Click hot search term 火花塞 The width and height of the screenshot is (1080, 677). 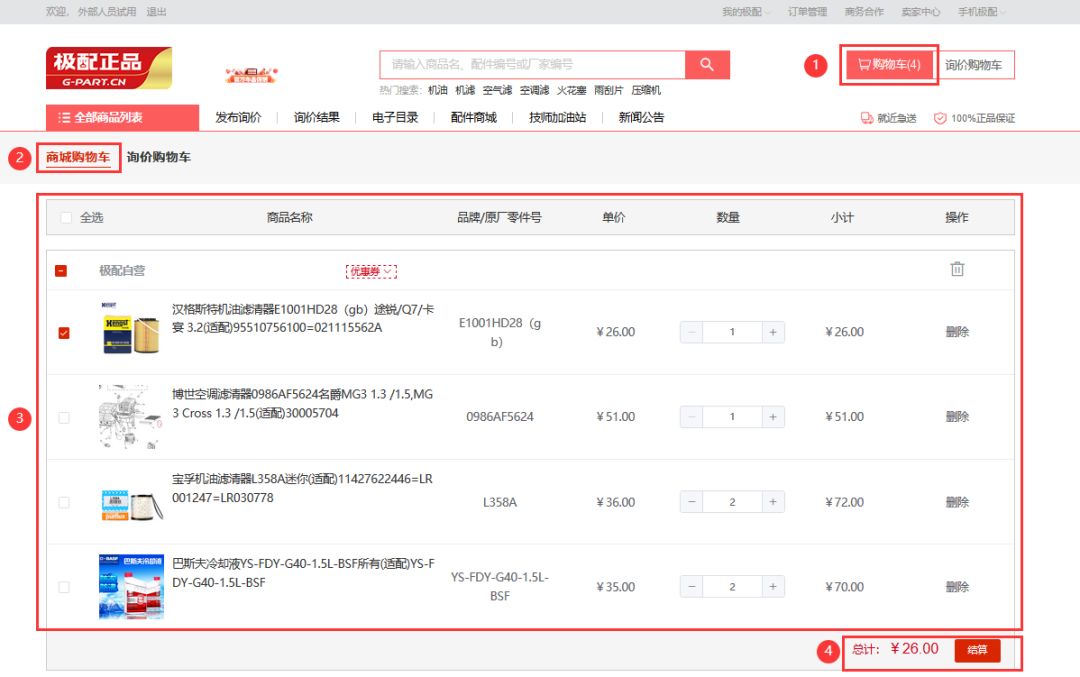[572, 90]
